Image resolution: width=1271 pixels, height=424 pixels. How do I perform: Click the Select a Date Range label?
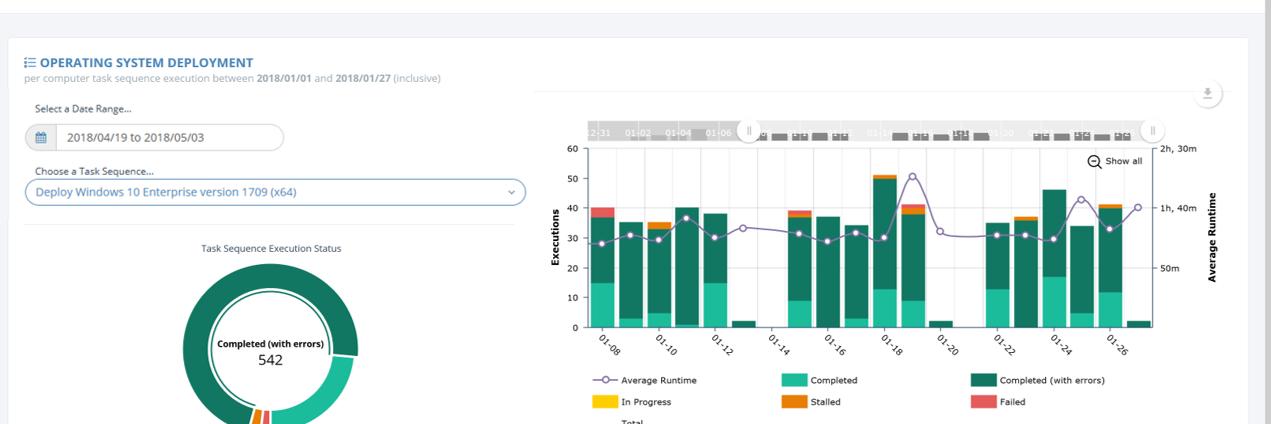click(x=83, y=108)
